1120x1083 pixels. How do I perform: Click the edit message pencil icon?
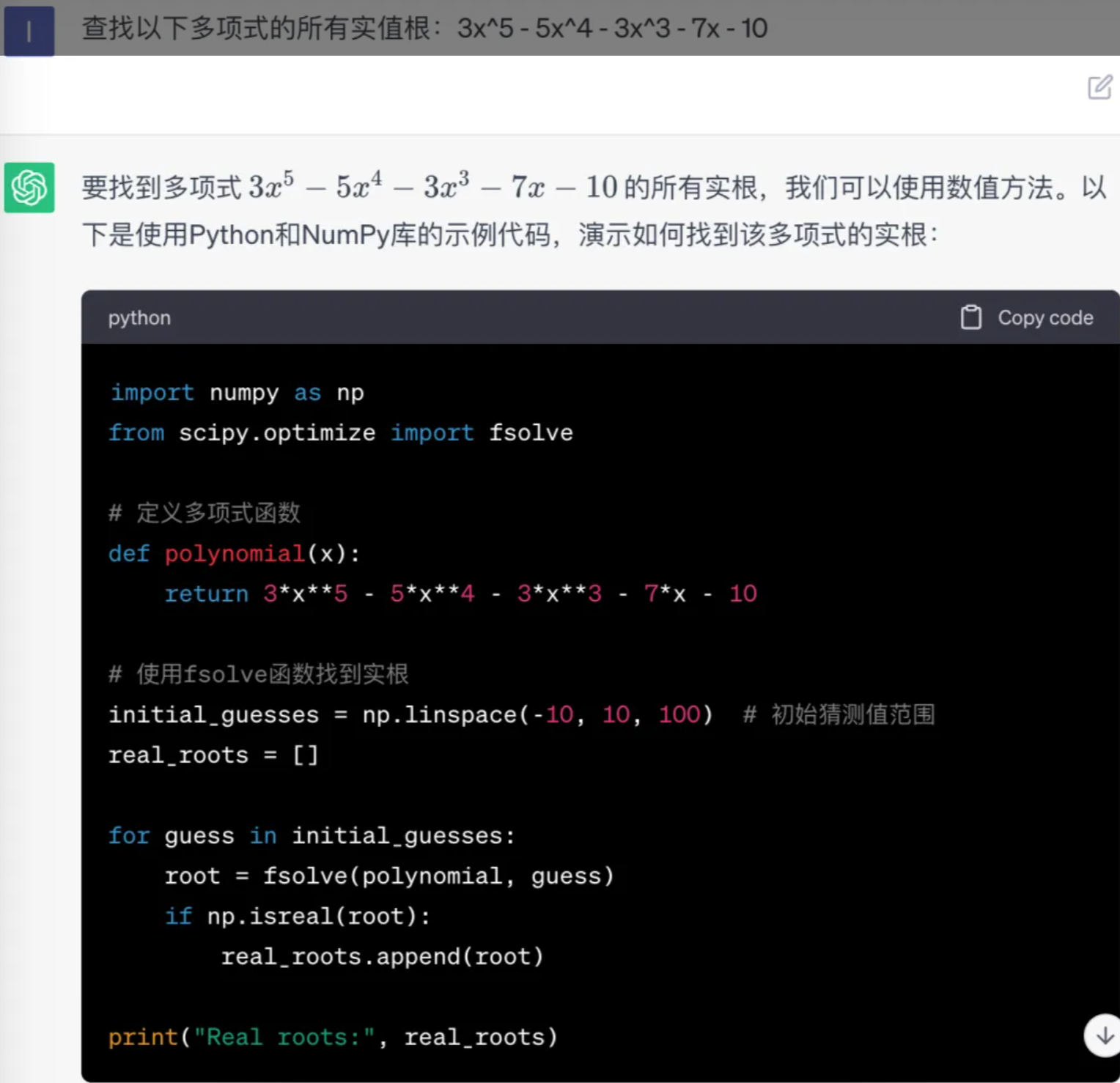click(x=1099, y=87)
